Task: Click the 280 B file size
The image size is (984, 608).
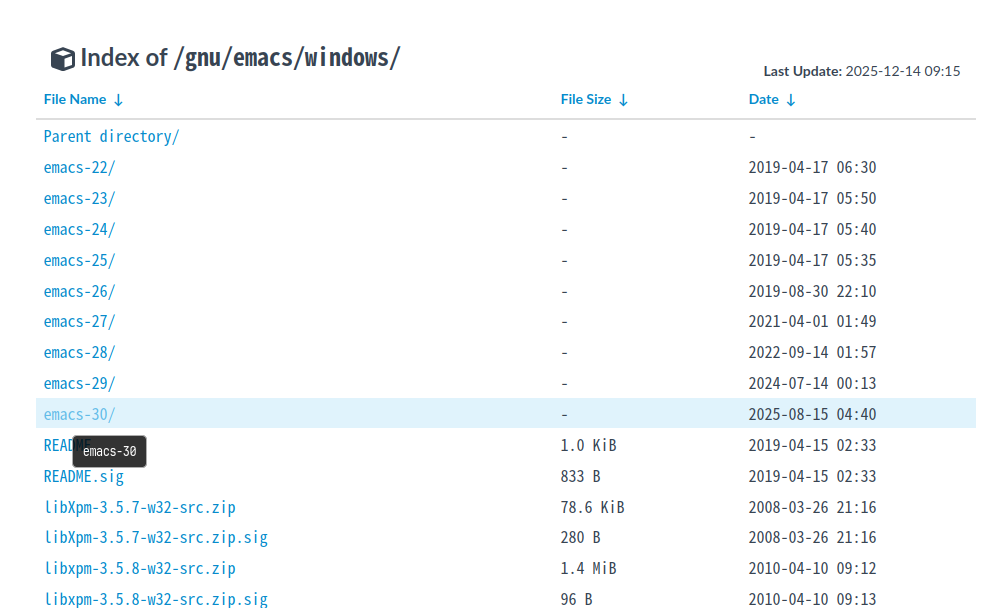Action: (580, 538)
